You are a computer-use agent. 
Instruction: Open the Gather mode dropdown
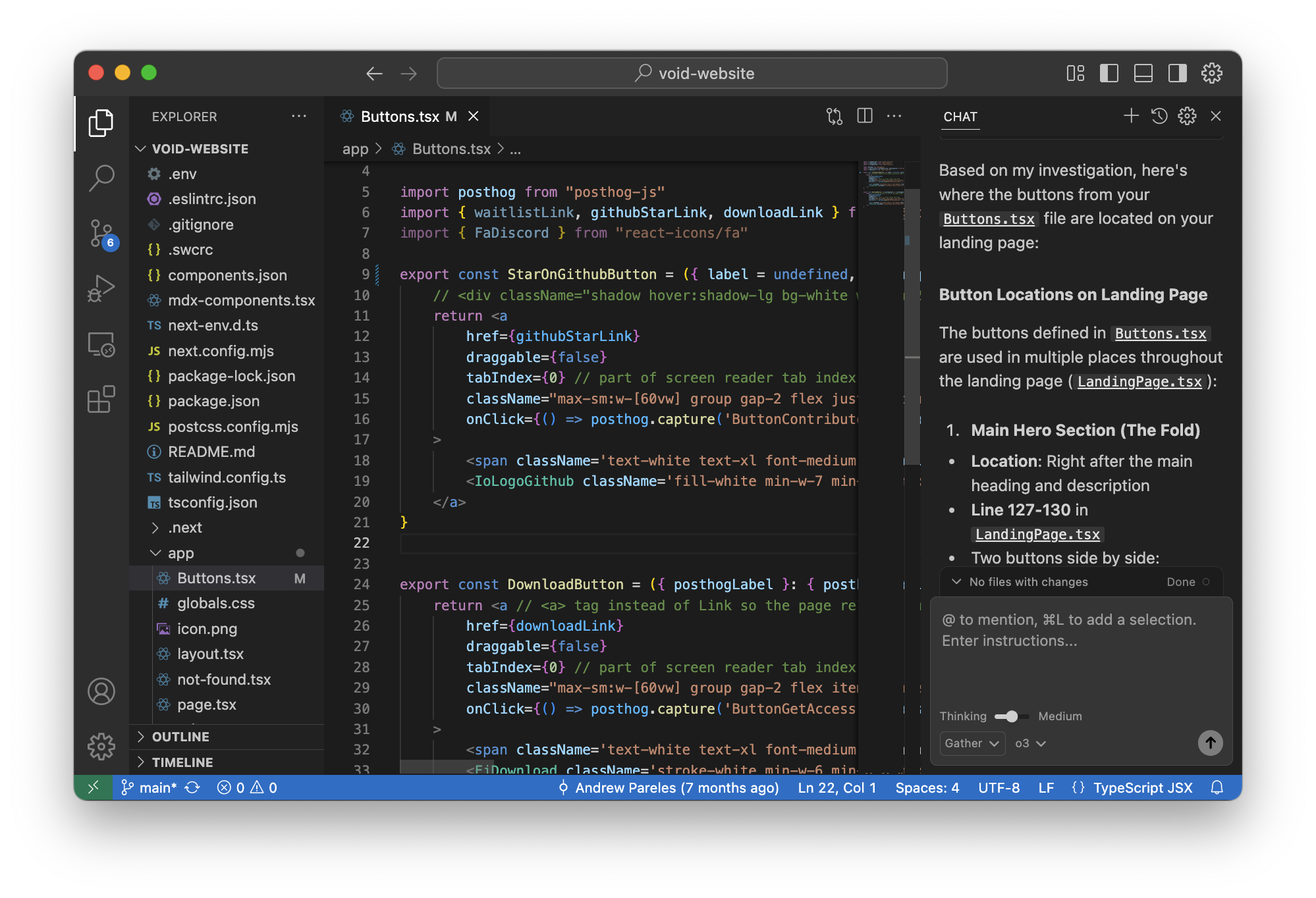(972, 743)
